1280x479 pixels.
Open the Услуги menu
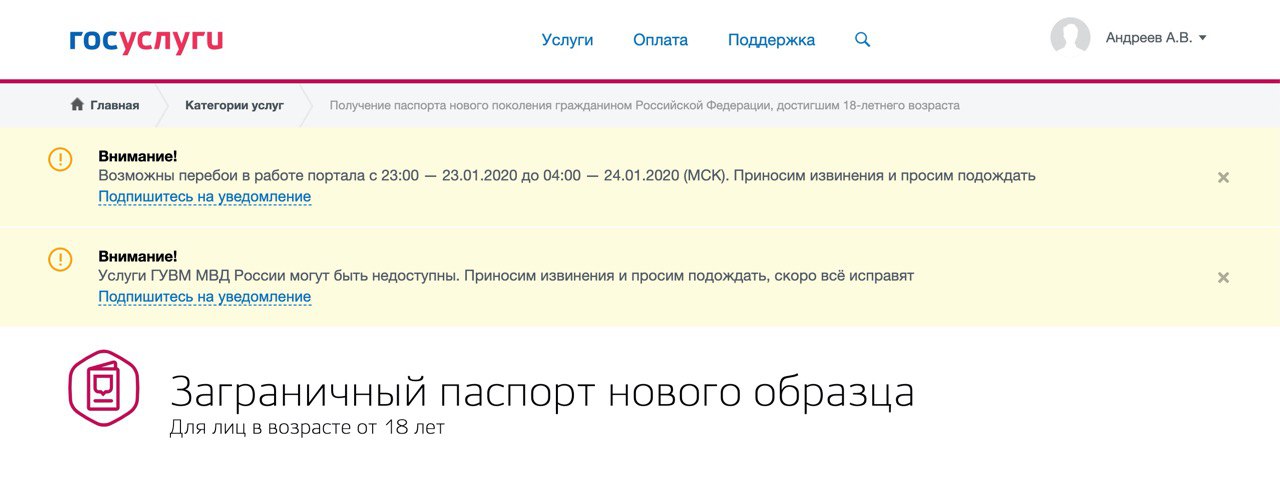click(567, 40)
